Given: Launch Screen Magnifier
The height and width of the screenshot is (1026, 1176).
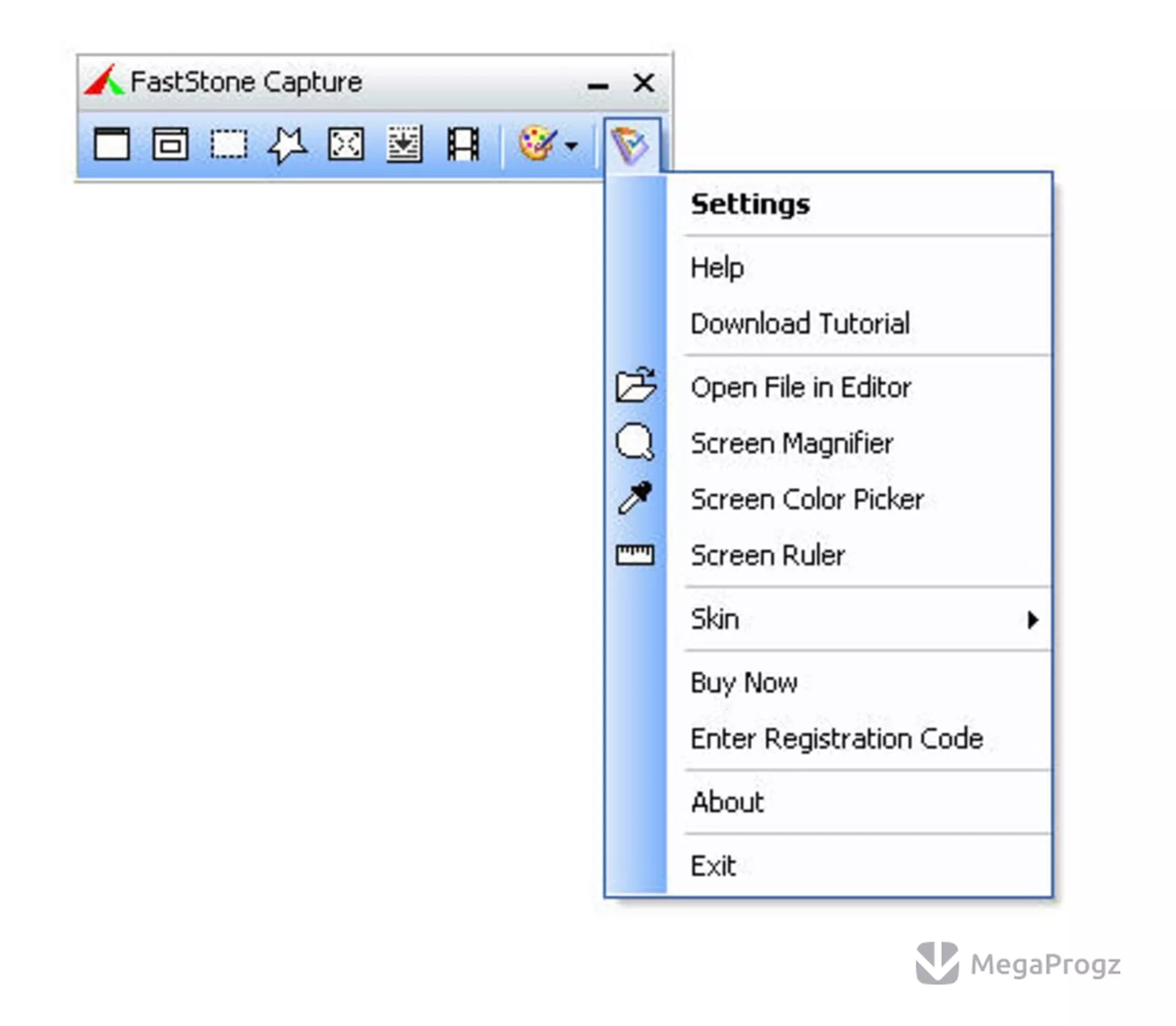Looking at the screenshot, I should [x=859, y=443].
